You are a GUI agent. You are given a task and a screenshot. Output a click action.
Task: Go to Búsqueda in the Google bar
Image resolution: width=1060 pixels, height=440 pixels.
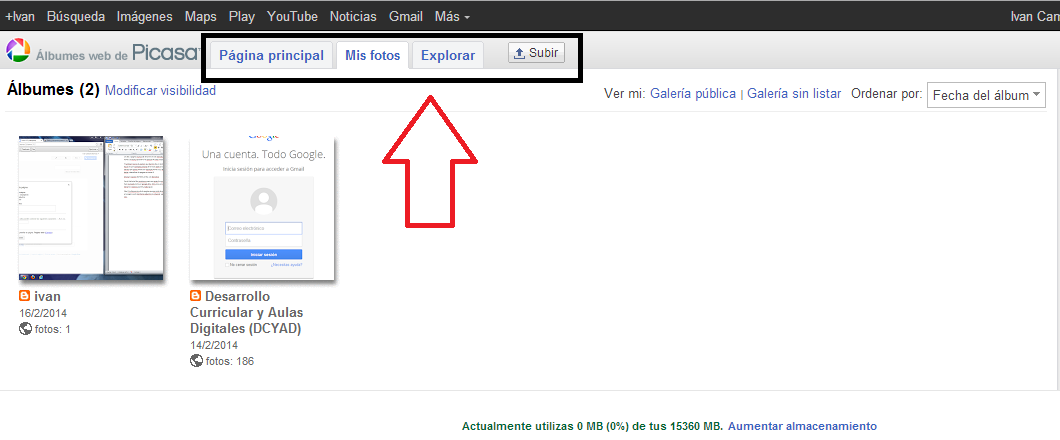[x=75, y=16]
